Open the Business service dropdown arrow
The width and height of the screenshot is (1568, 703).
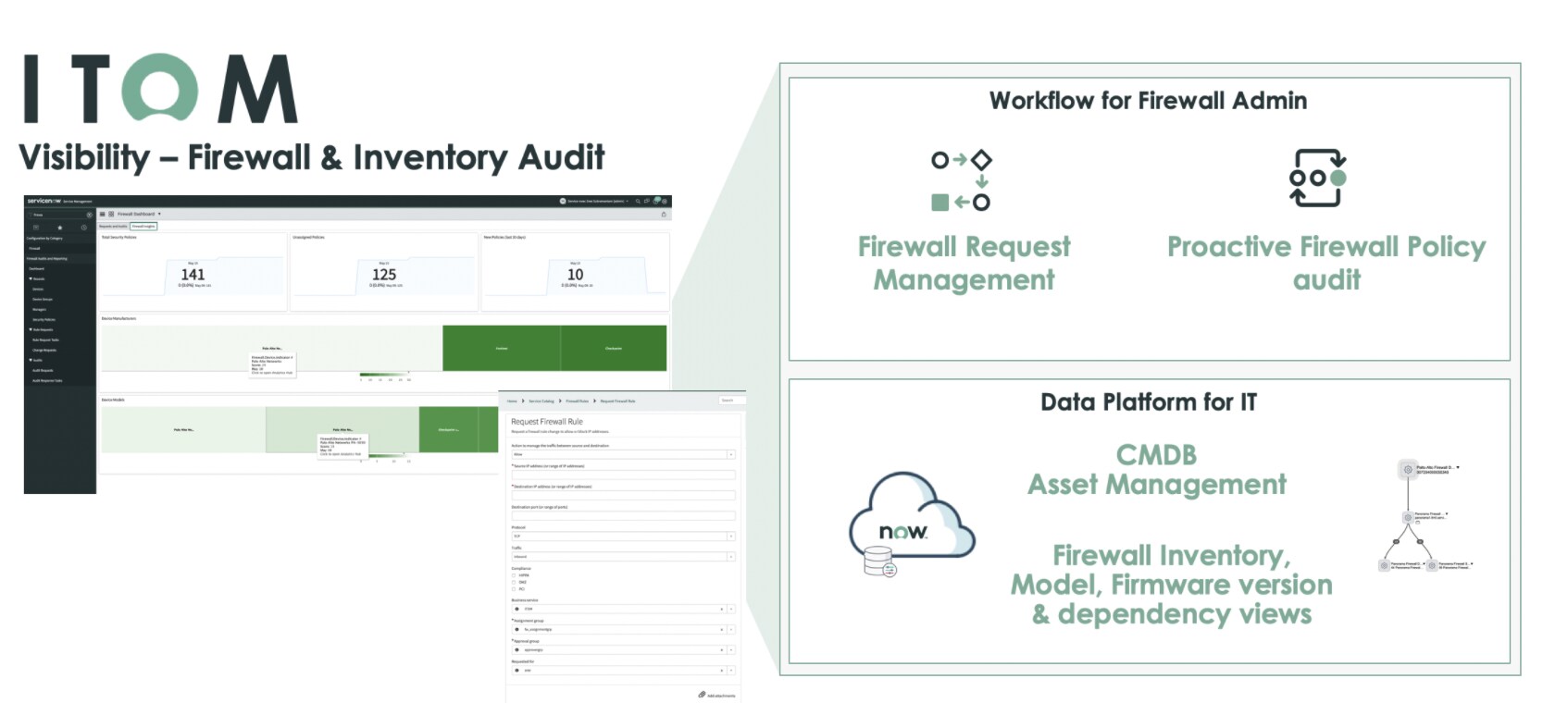731,609
